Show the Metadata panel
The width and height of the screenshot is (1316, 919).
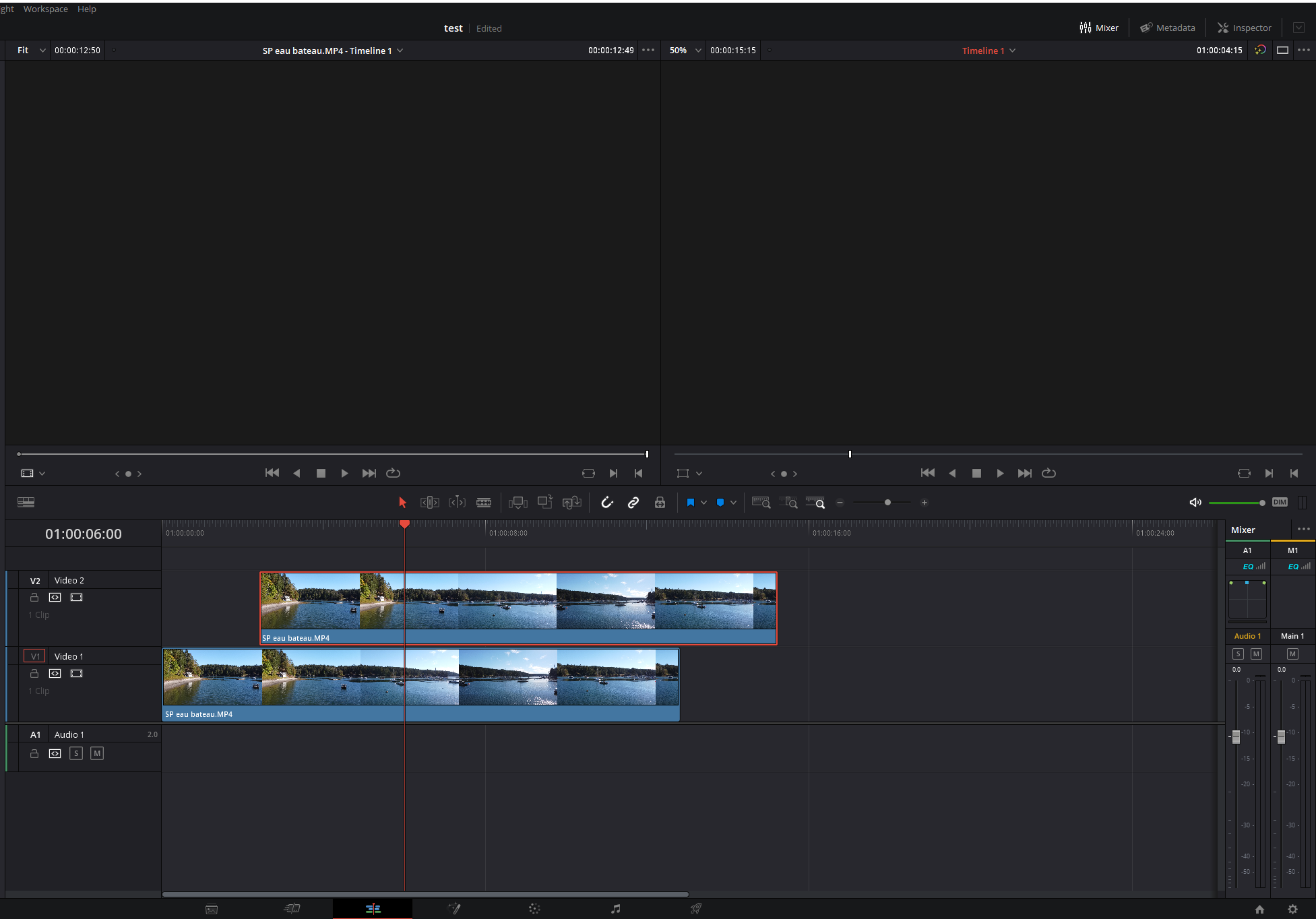tap(1167, 28)
